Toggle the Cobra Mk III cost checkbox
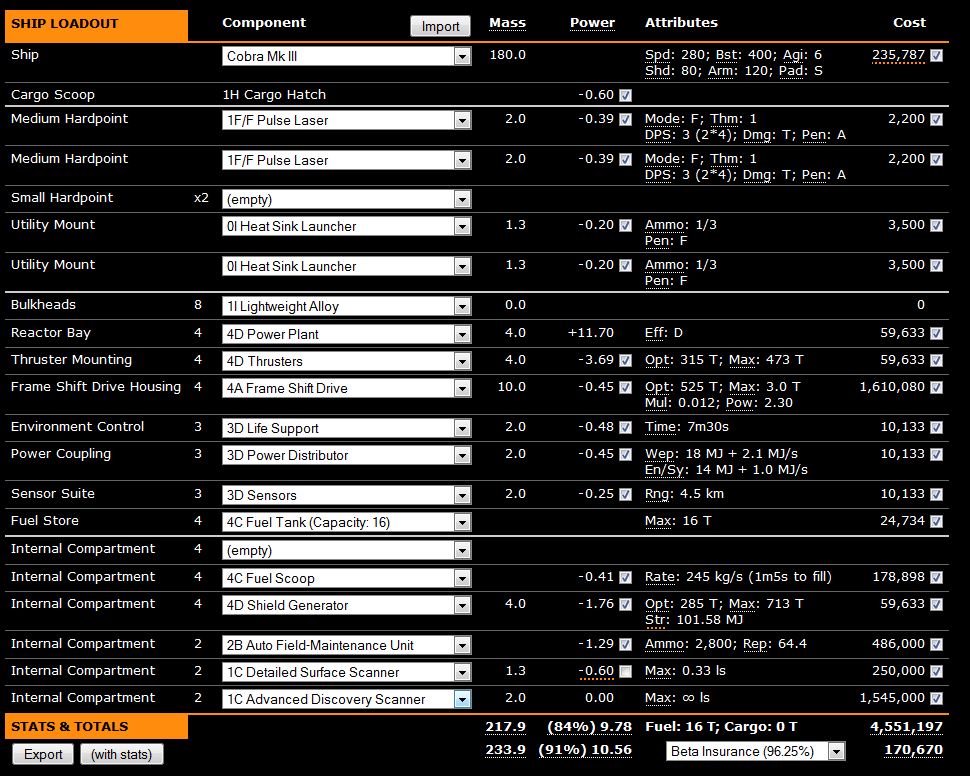Image resolution: width=970 pixels, height=776 pixels. point(937,56)
